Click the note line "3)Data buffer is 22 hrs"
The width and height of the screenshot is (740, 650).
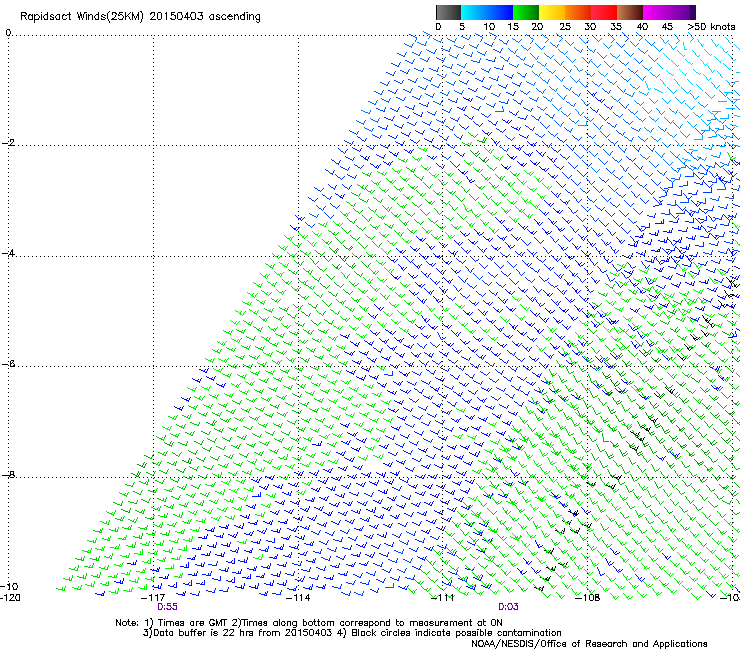352,633
